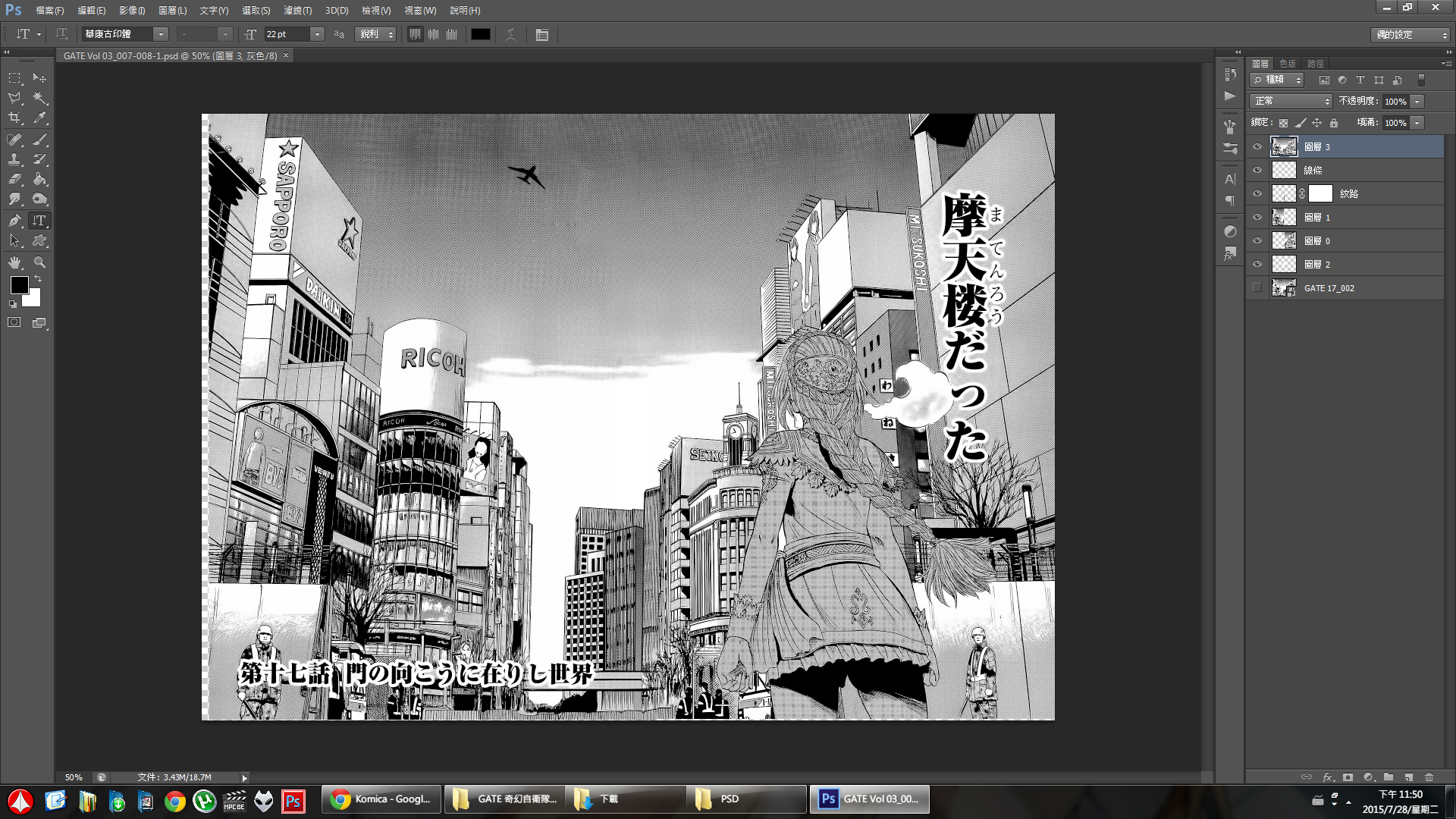Select the Pen tool

point(14,221)
